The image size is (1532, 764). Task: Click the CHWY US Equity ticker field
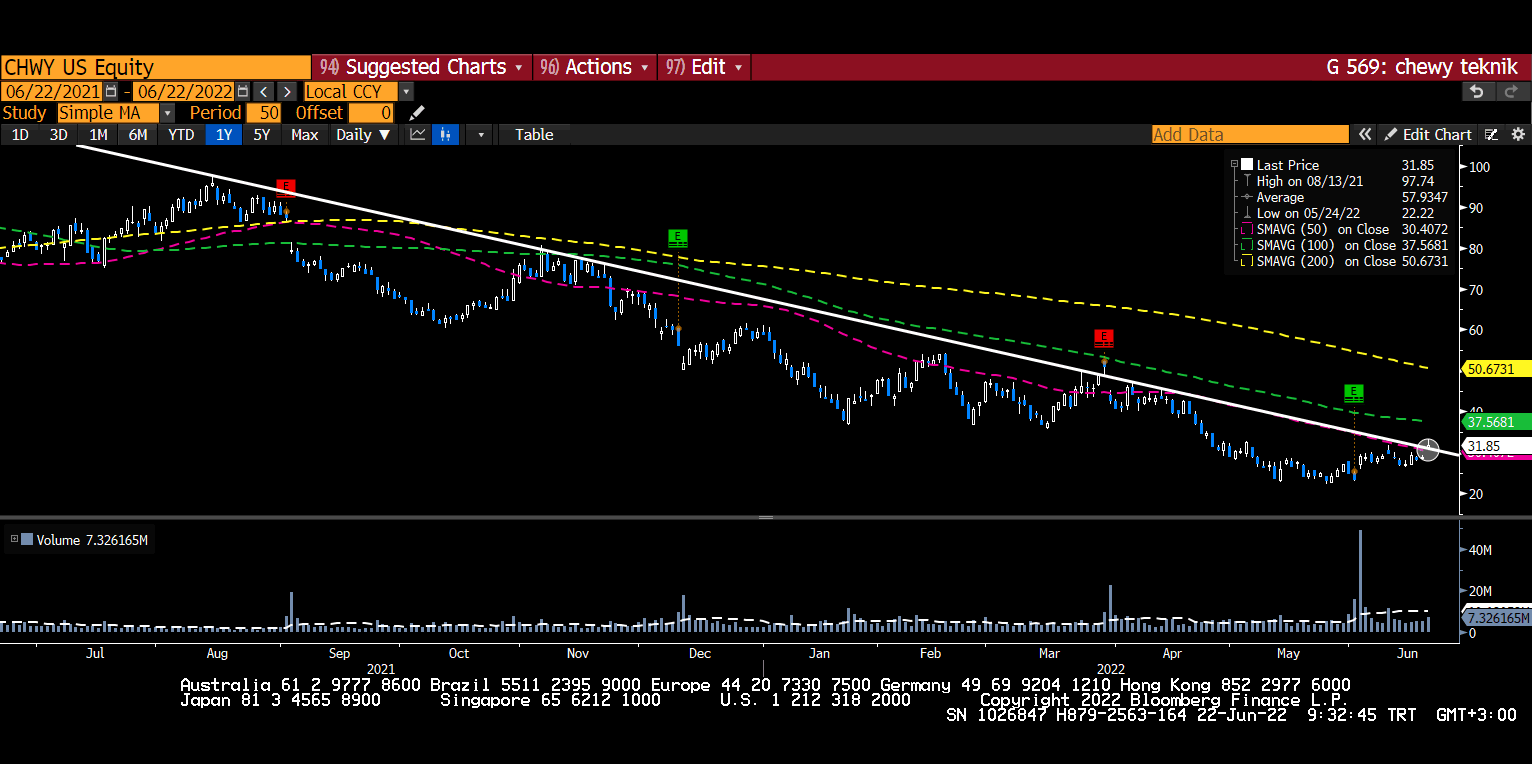click(x=156, y=67)
